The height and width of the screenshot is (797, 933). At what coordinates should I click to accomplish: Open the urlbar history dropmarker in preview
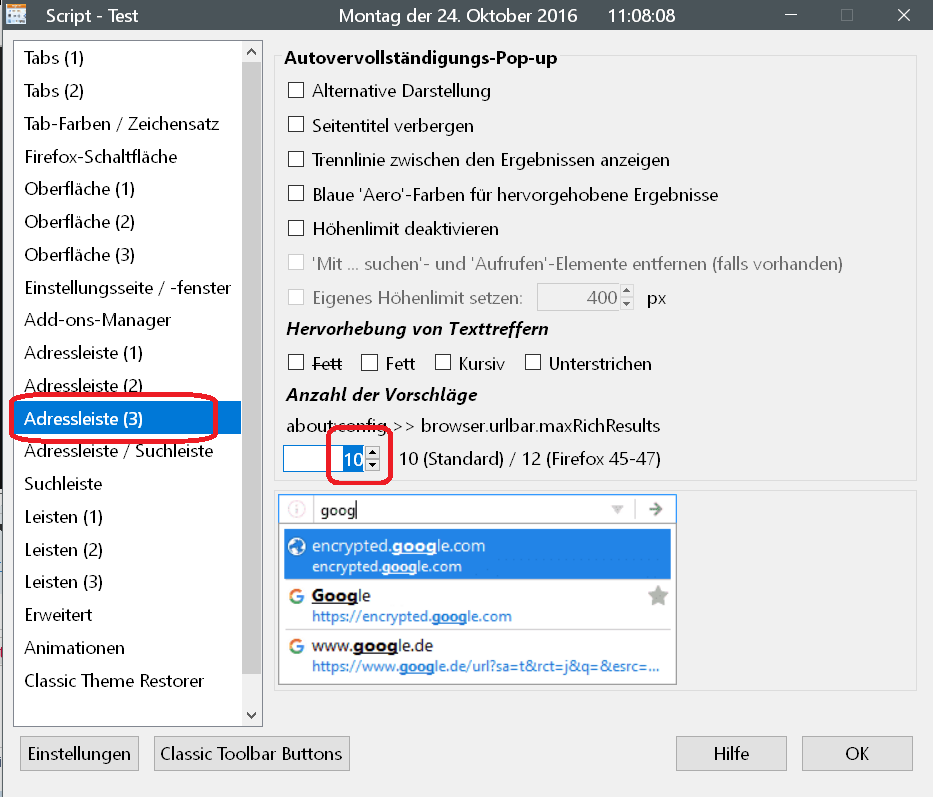(618, 510)
